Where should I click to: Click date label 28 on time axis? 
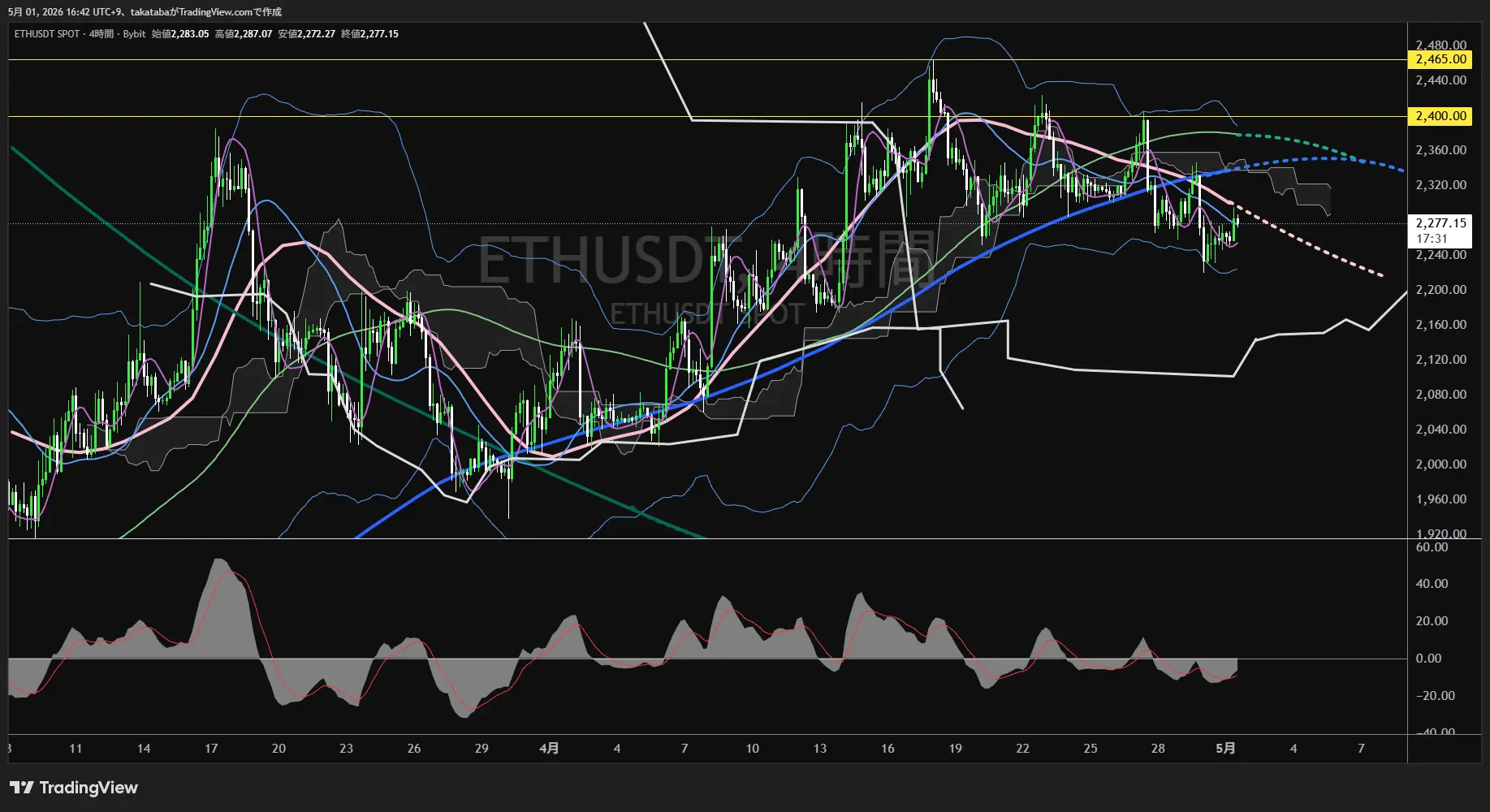coord(1158,749)
